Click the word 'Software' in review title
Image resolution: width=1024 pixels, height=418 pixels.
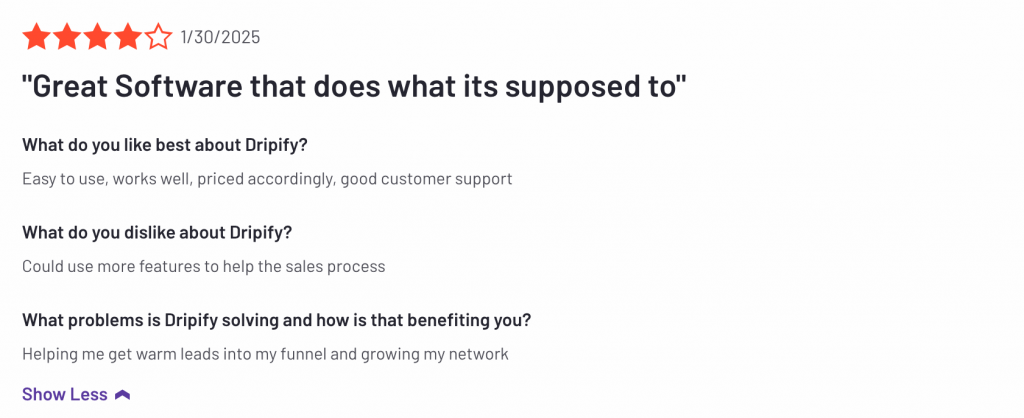pos(182,88)
